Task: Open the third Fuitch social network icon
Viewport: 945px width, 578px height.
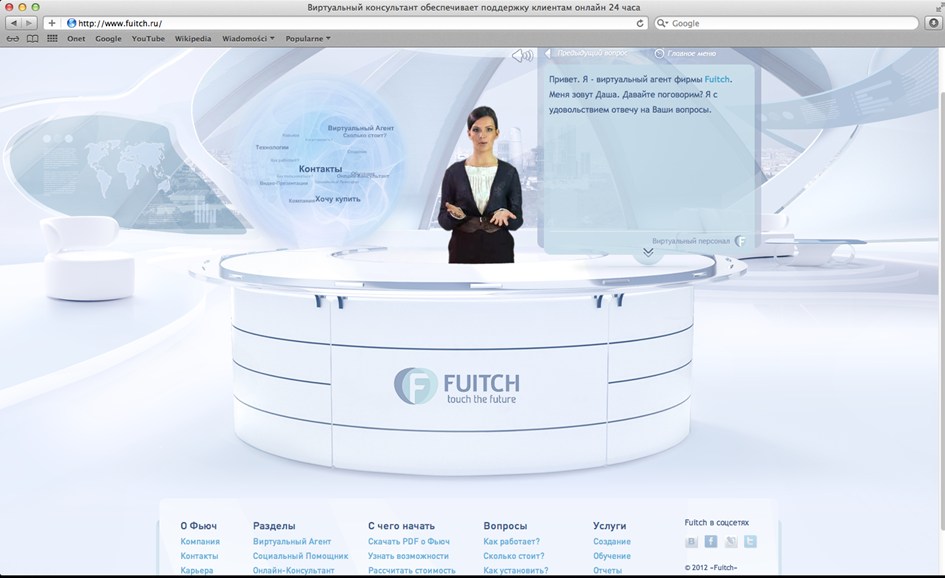Action: (730, 541)
